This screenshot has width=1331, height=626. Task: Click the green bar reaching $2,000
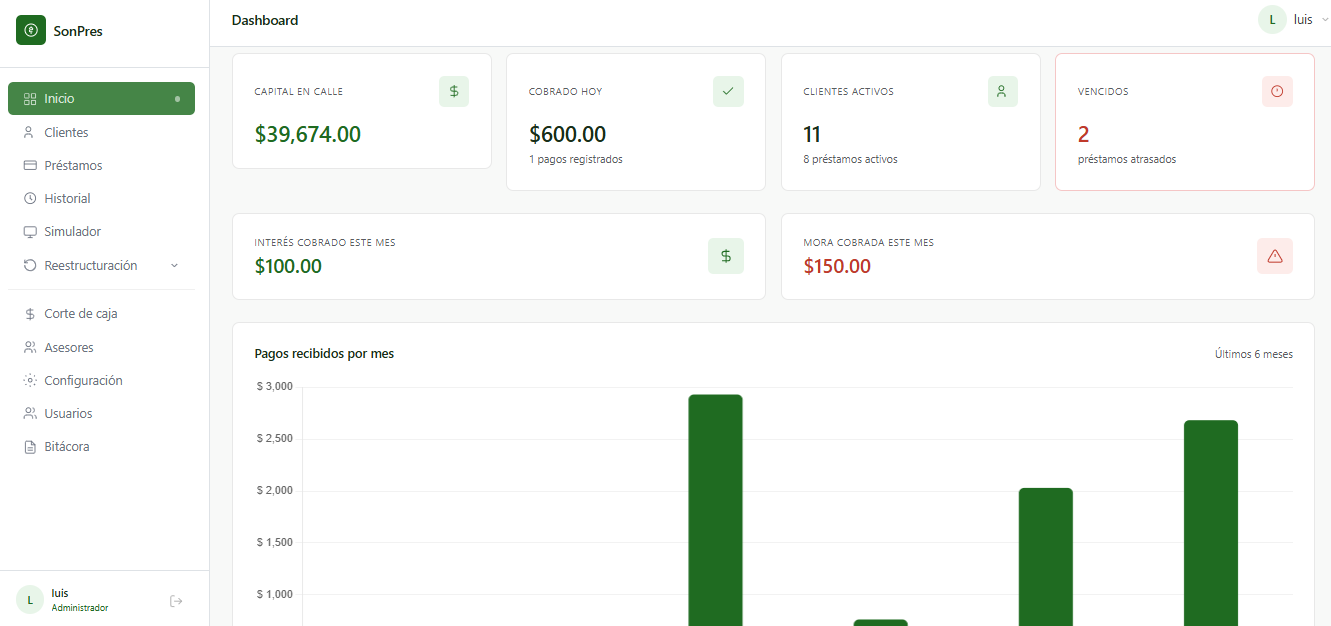coord(1046,557)
